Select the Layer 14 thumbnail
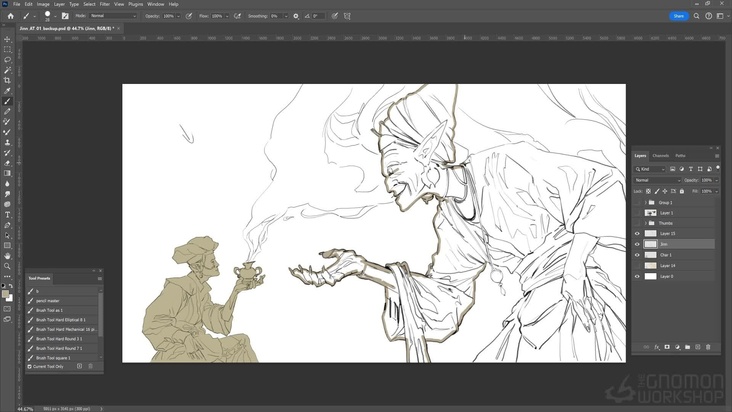 click(x=651, y=266)
